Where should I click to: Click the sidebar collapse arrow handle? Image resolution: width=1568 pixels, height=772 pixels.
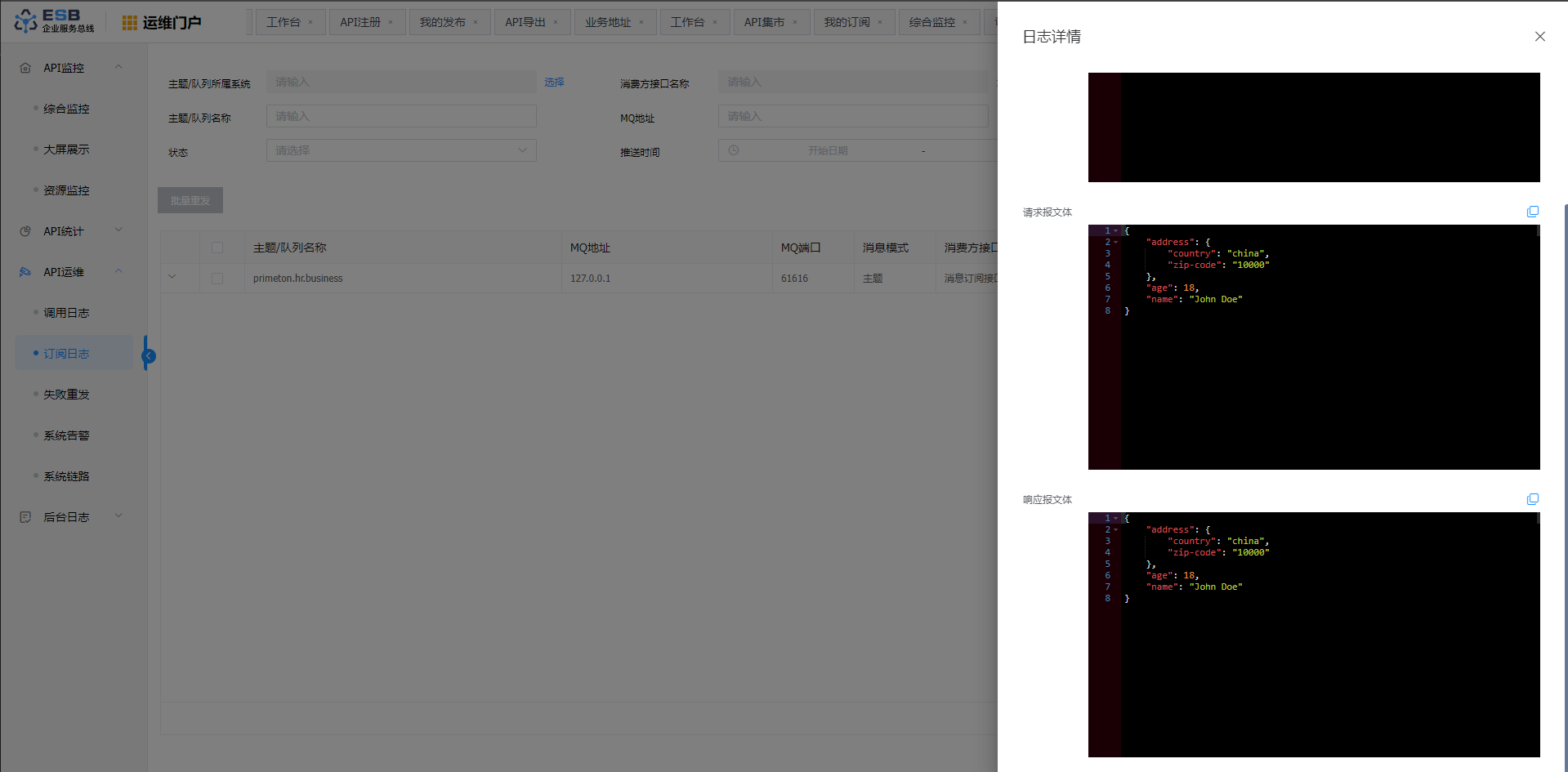point(148,355)
